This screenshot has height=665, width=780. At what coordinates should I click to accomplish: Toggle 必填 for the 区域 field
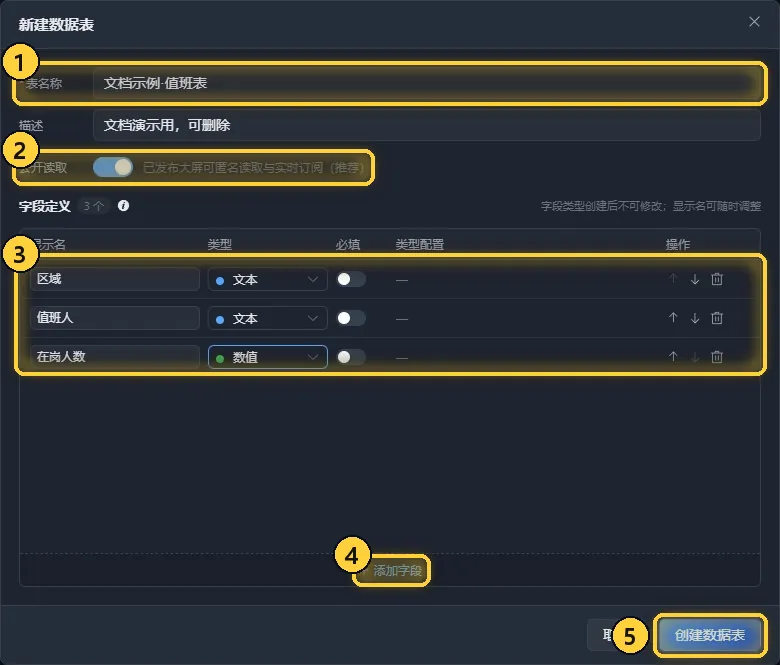(x=351, y=279)
